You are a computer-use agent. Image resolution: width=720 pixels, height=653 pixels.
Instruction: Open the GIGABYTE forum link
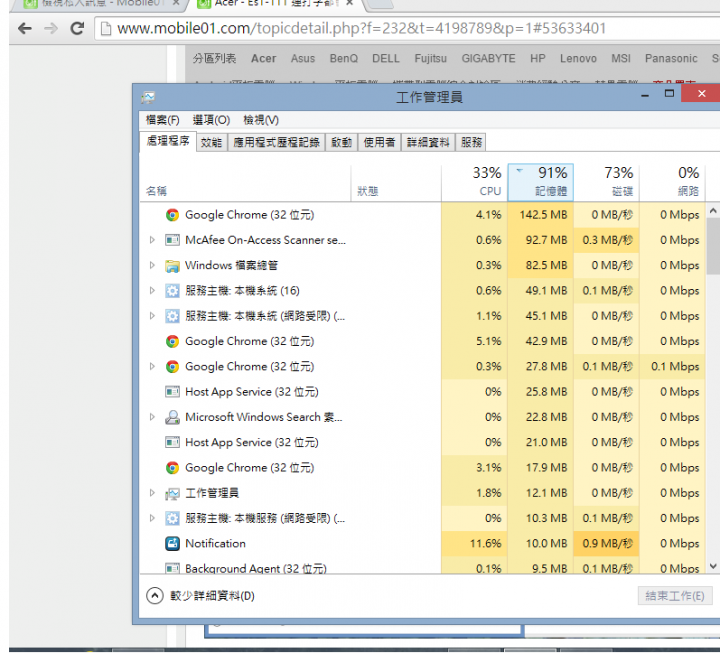488,59
